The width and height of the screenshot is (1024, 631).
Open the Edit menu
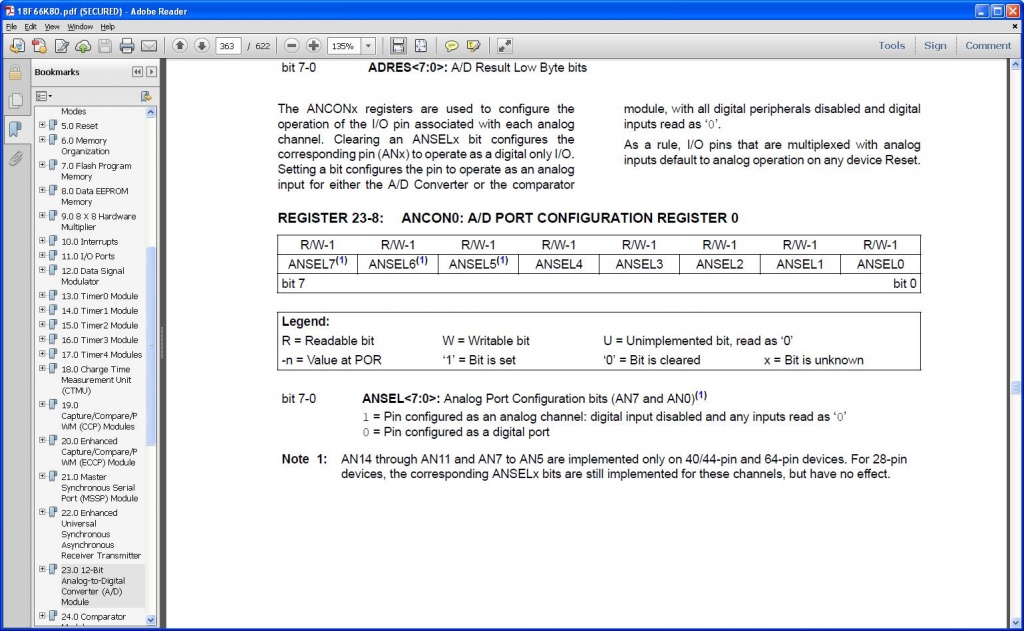[x=30, y=27]
